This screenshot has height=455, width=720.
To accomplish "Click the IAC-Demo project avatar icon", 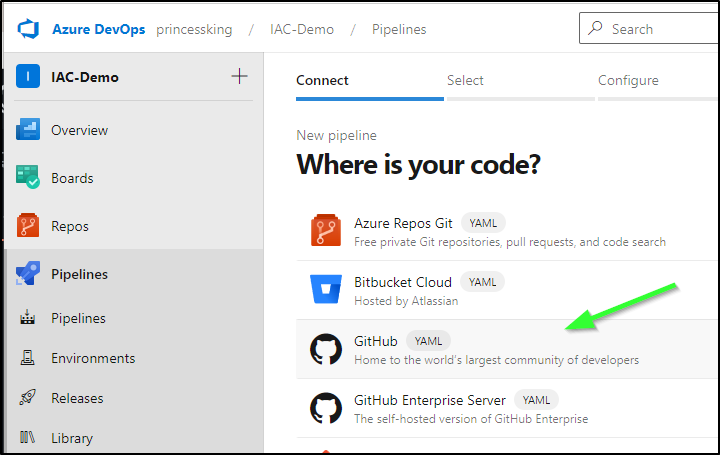I will click(28, 76).
